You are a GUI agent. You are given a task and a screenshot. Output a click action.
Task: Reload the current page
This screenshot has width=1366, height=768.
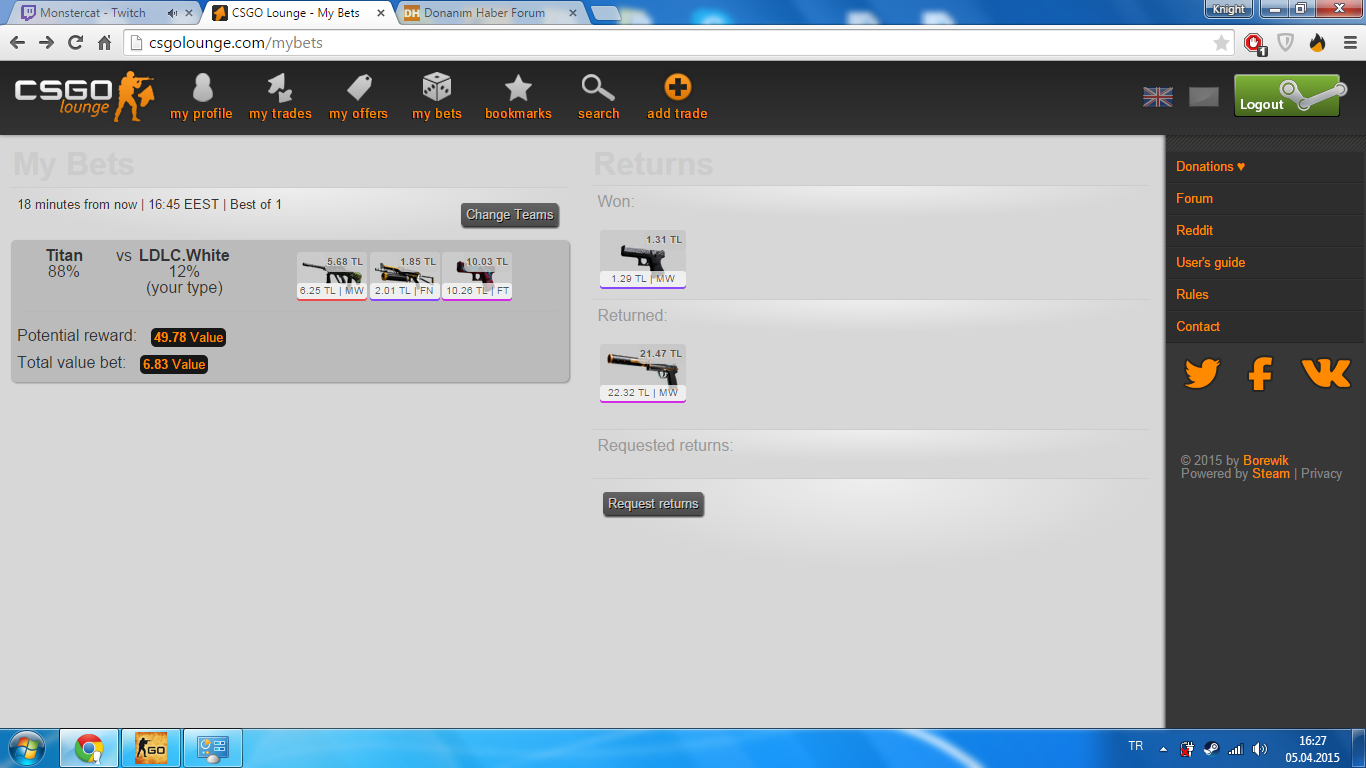click(75, 43)
